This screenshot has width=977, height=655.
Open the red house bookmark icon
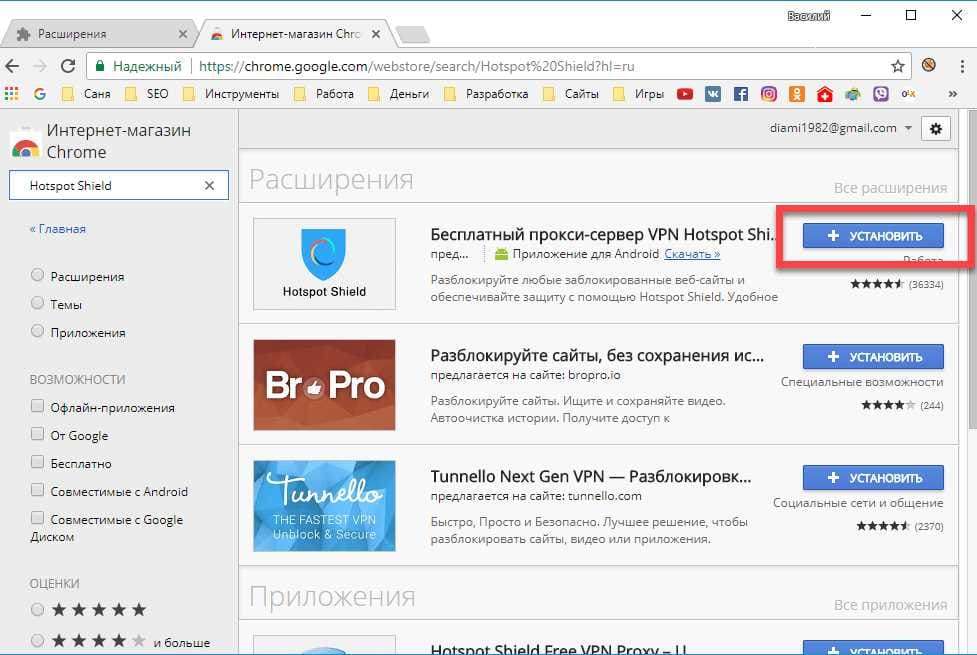(x=824, y=94)
